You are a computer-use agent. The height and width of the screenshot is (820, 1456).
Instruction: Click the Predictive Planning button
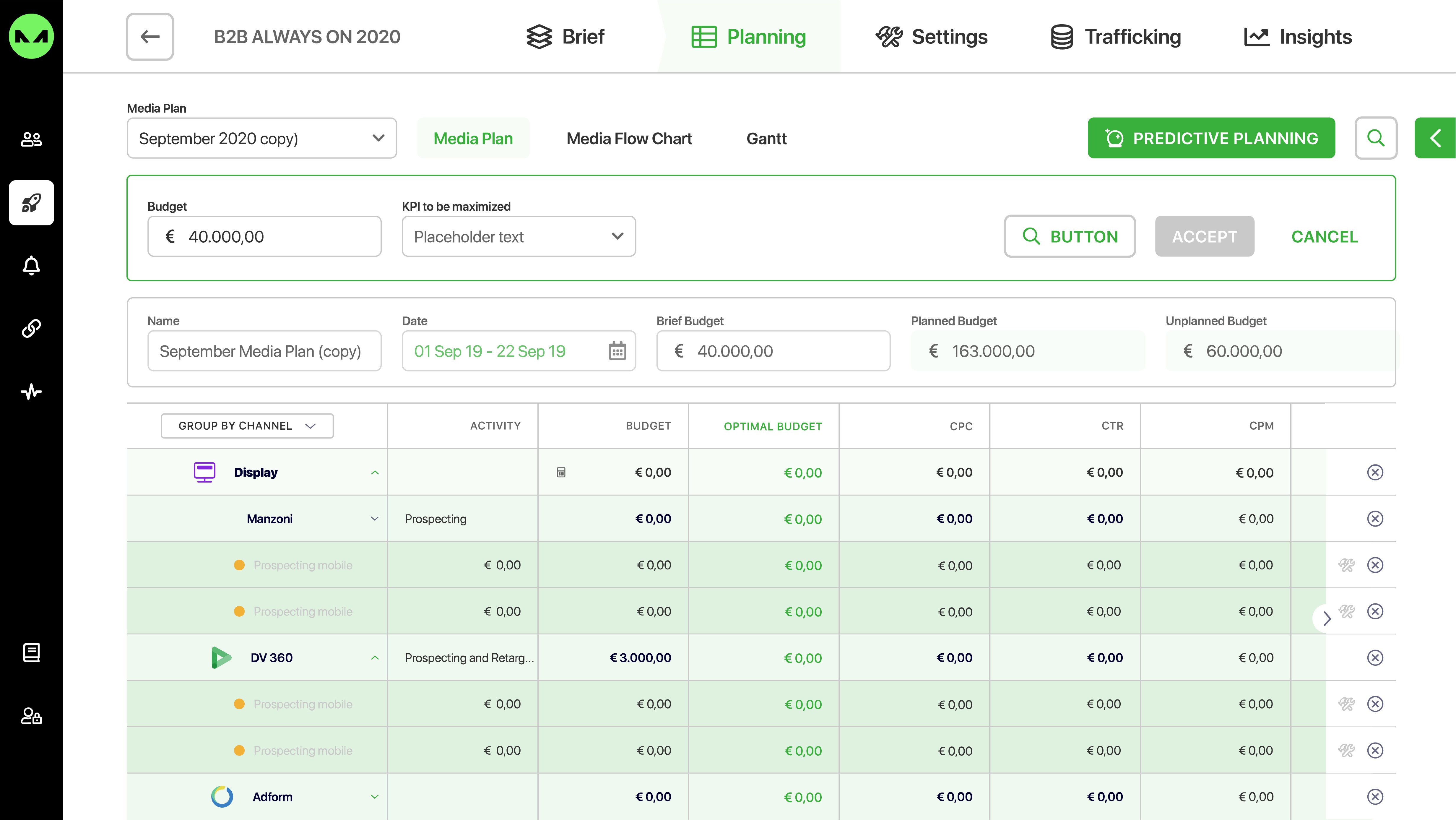pos(1211,139)
